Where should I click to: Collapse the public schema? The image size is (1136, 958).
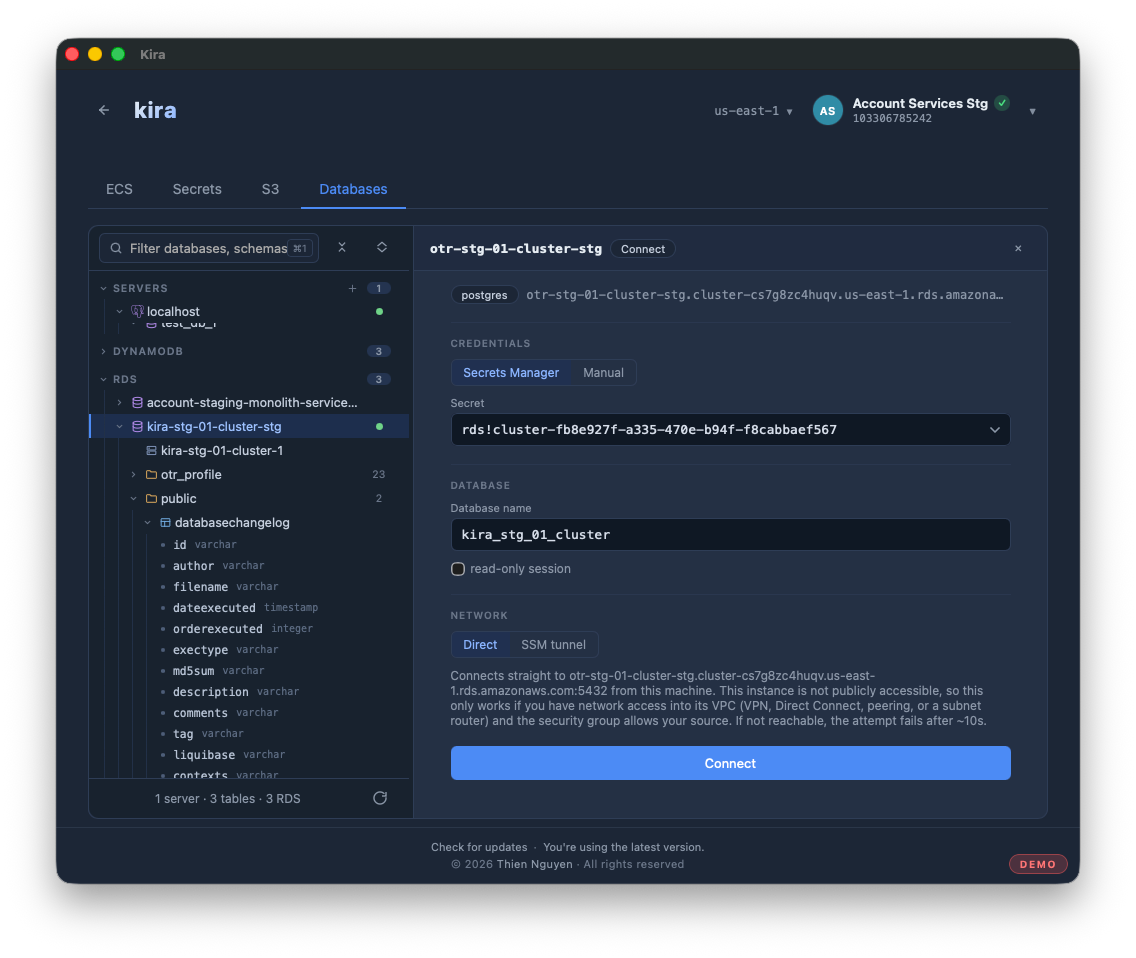pyautogui.click(x=133, y=499)
